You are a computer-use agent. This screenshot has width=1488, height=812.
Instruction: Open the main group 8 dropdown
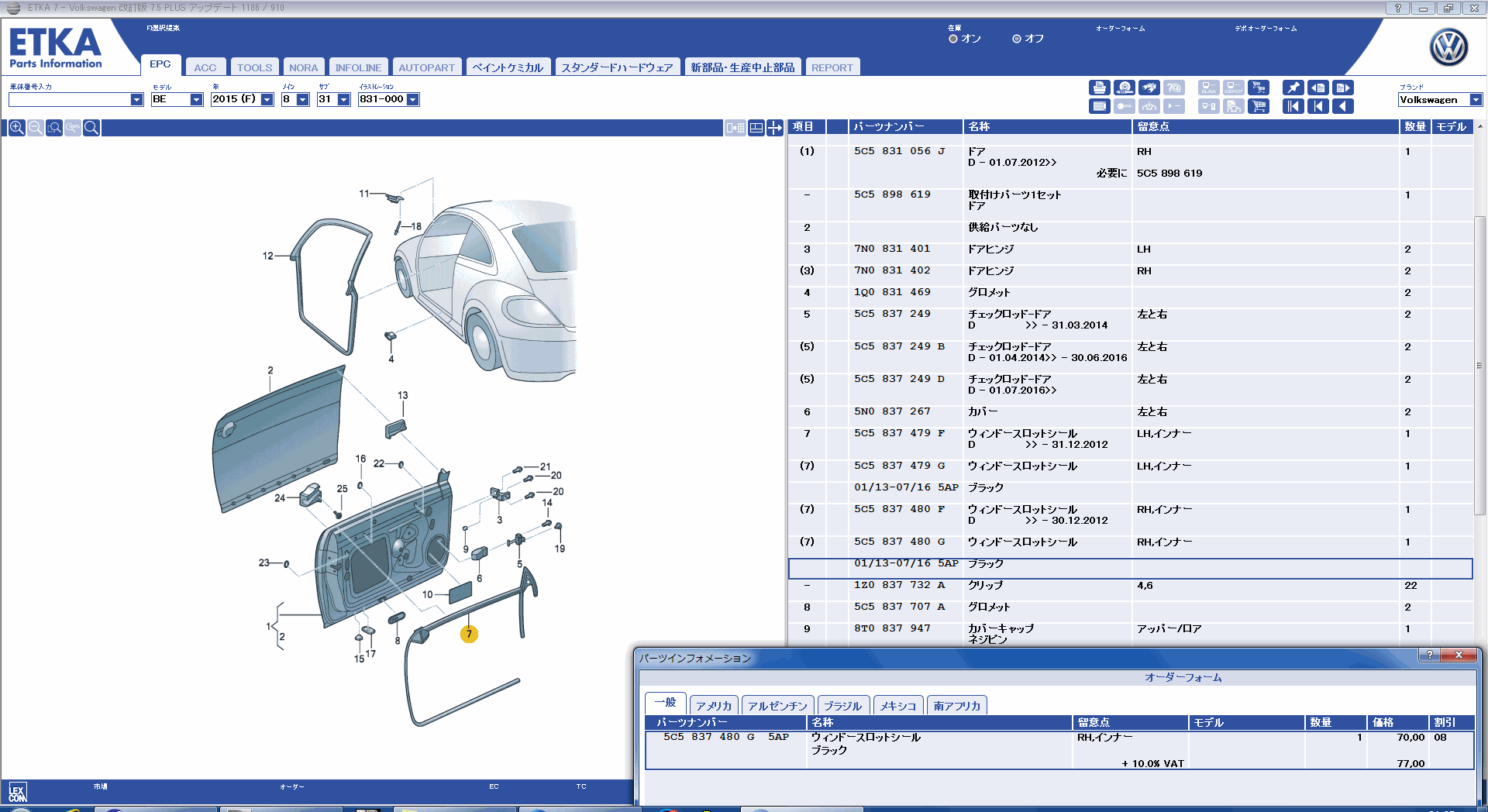[302, 100]
